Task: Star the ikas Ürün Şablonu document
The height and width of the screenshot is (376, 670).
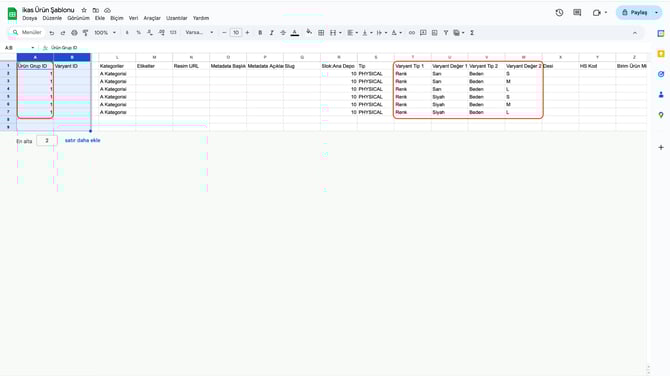Action: 84,10
